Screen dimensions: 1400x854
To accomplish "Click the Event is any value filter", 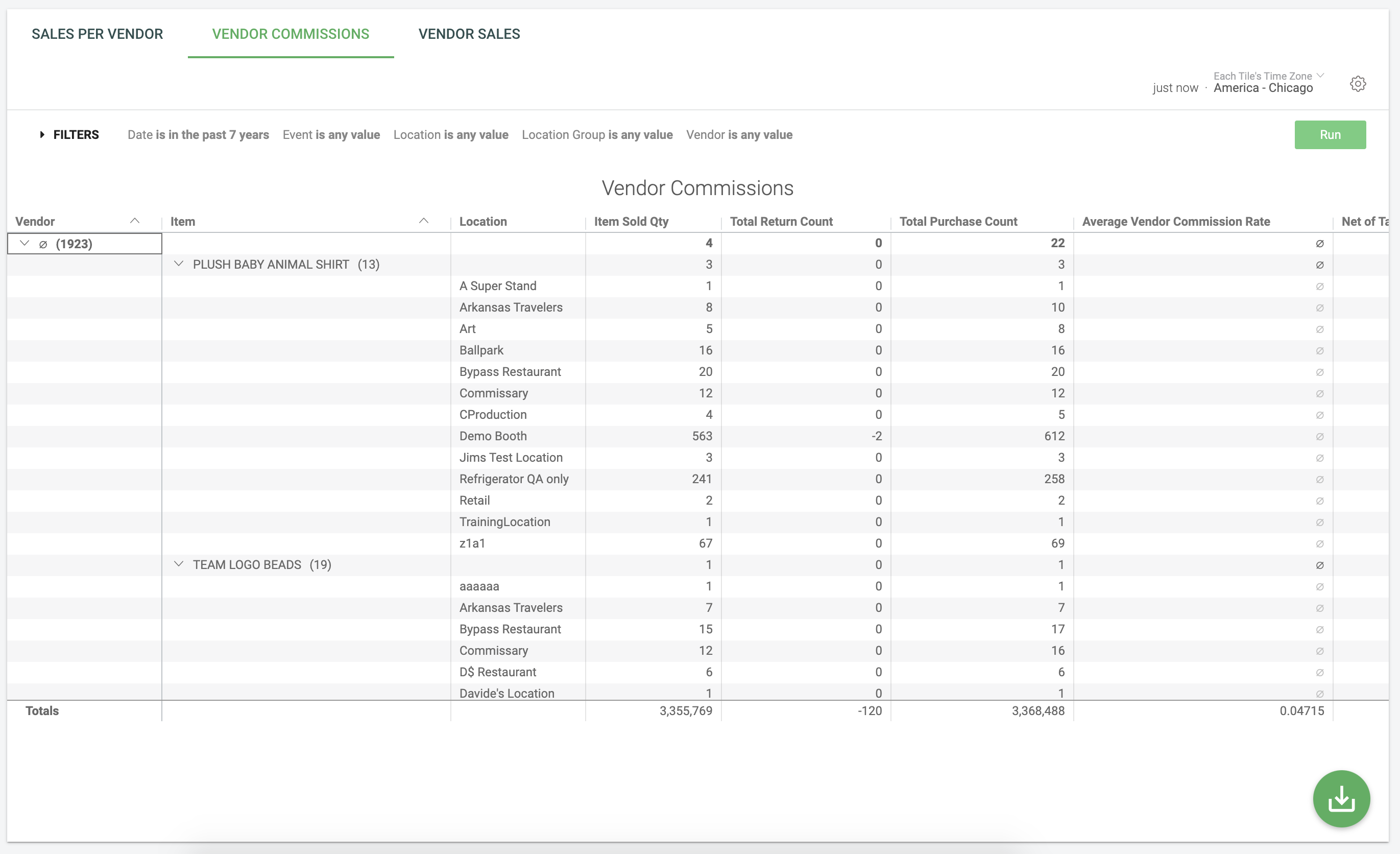I will (x=331, y=135).
